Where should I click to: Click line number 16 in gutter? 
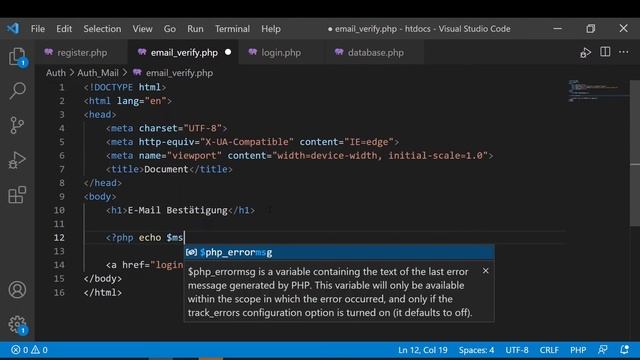coord(59,292)
